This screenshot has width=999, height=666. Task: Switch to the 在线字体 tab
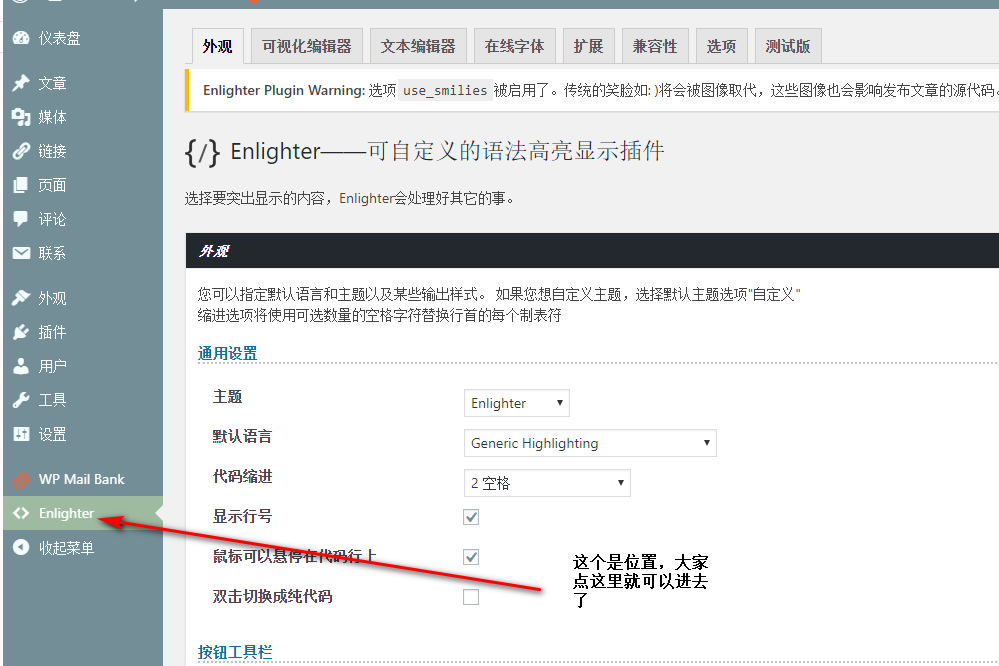click(x=514, y=46)
